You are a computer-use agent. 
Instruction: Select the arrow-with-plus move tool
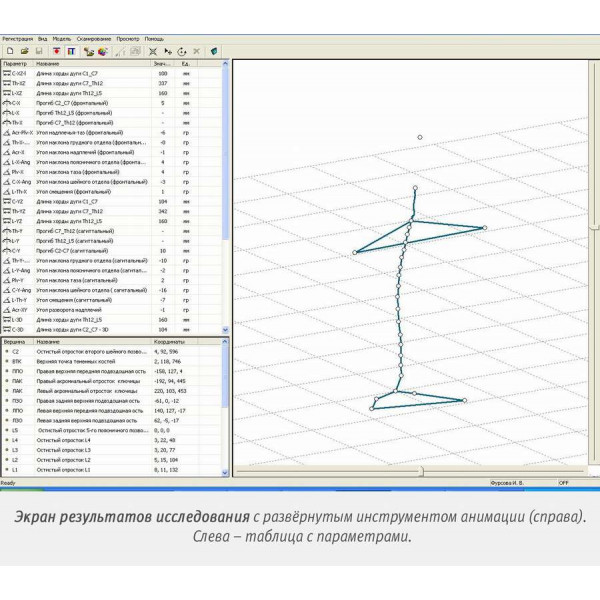(x=168, y=51)
